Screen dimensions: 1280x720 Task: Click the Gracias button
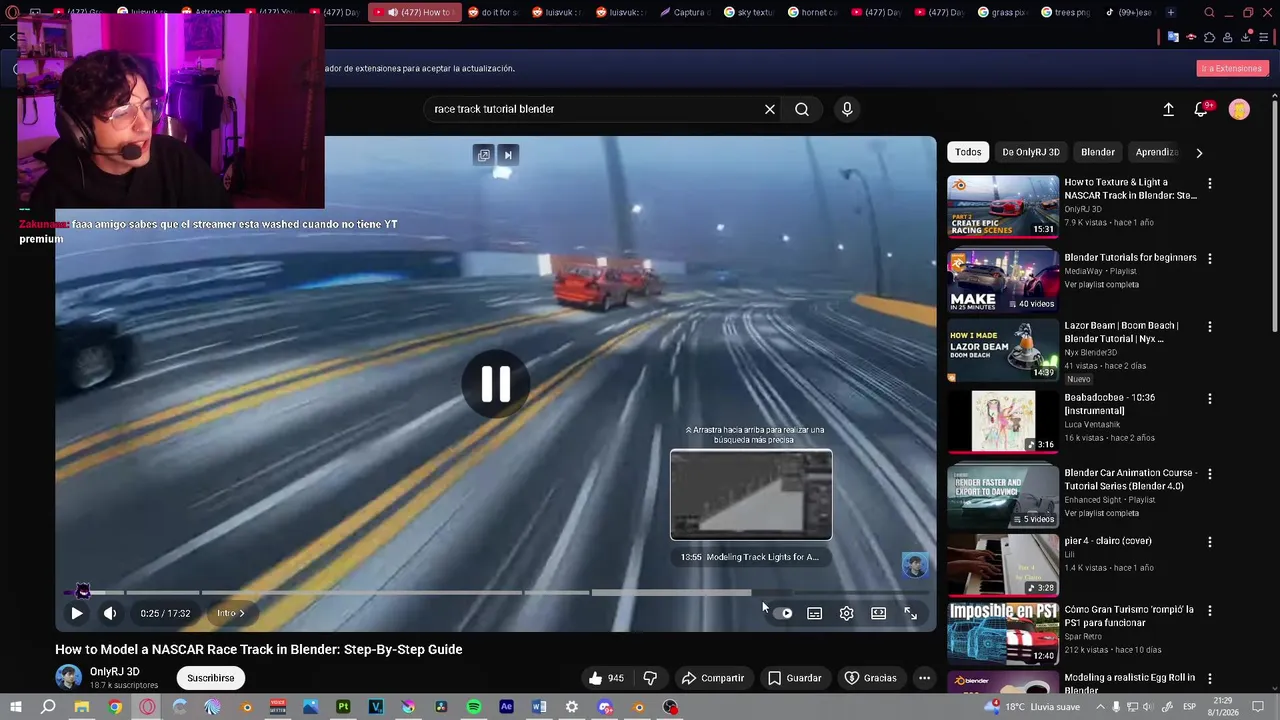[870, 678]
